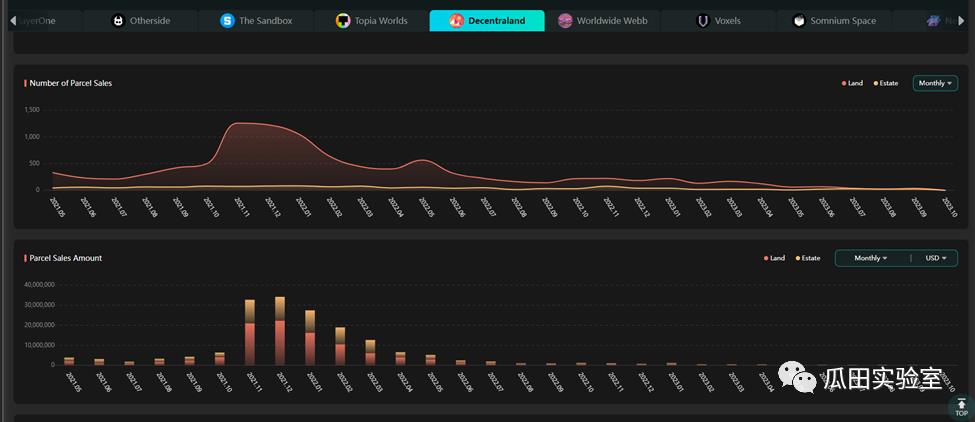Click the Topia Worlds logo icon
975x422 pixels.
(x=343, y=21)
